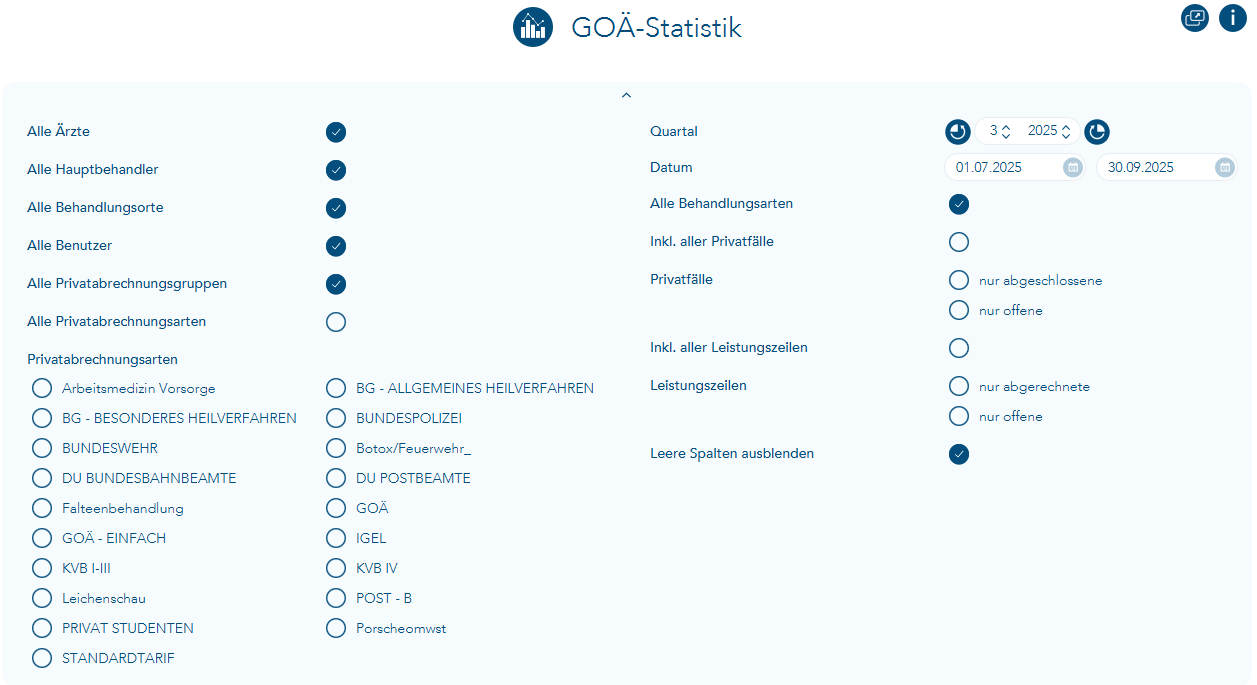Viewport: 1257px width, 685px height.
Task: Open the calendar for start date 01.07.2025
Action: coord(1073,168)
